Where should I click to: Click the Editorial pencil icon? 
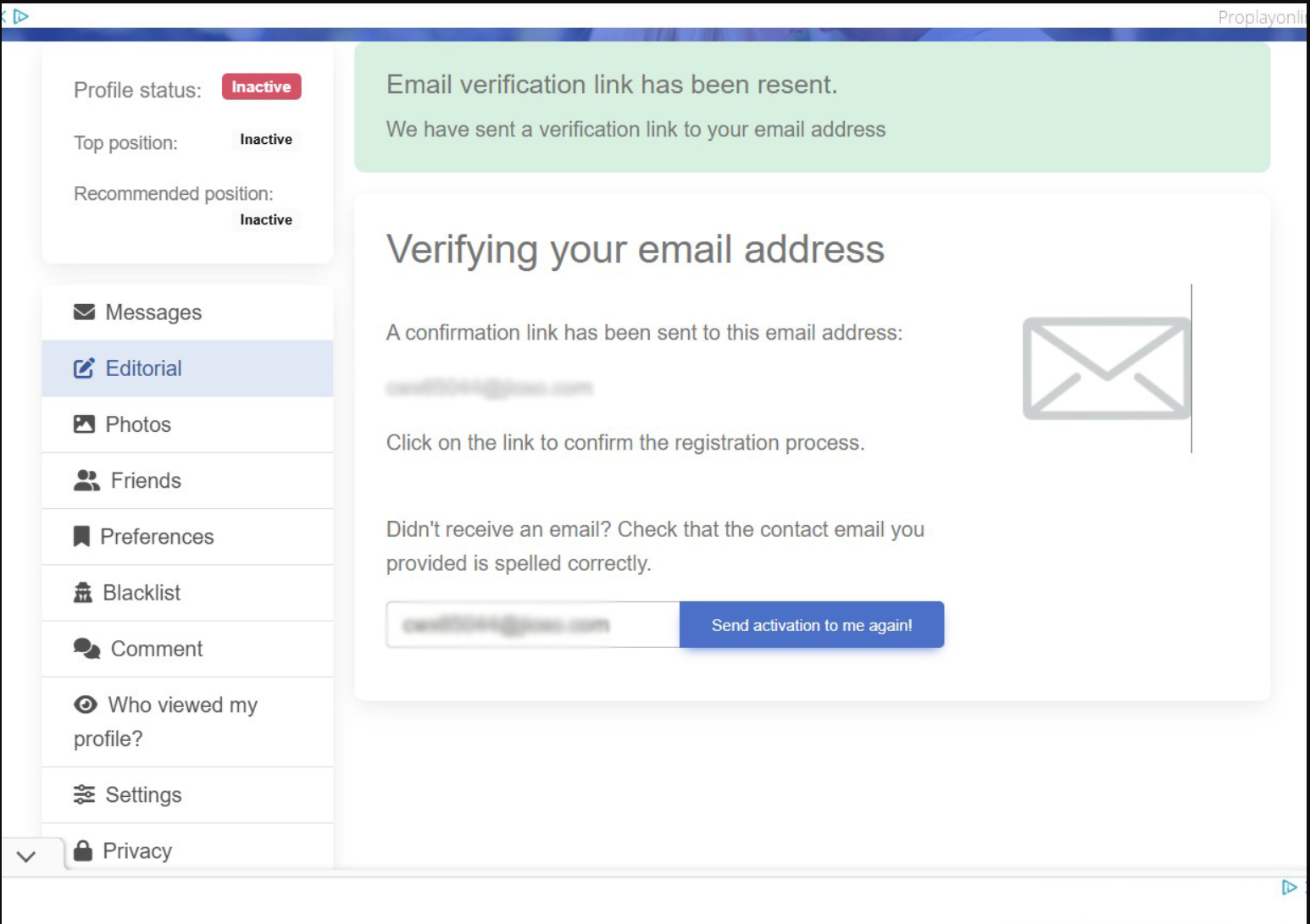(x=84, y=368)
